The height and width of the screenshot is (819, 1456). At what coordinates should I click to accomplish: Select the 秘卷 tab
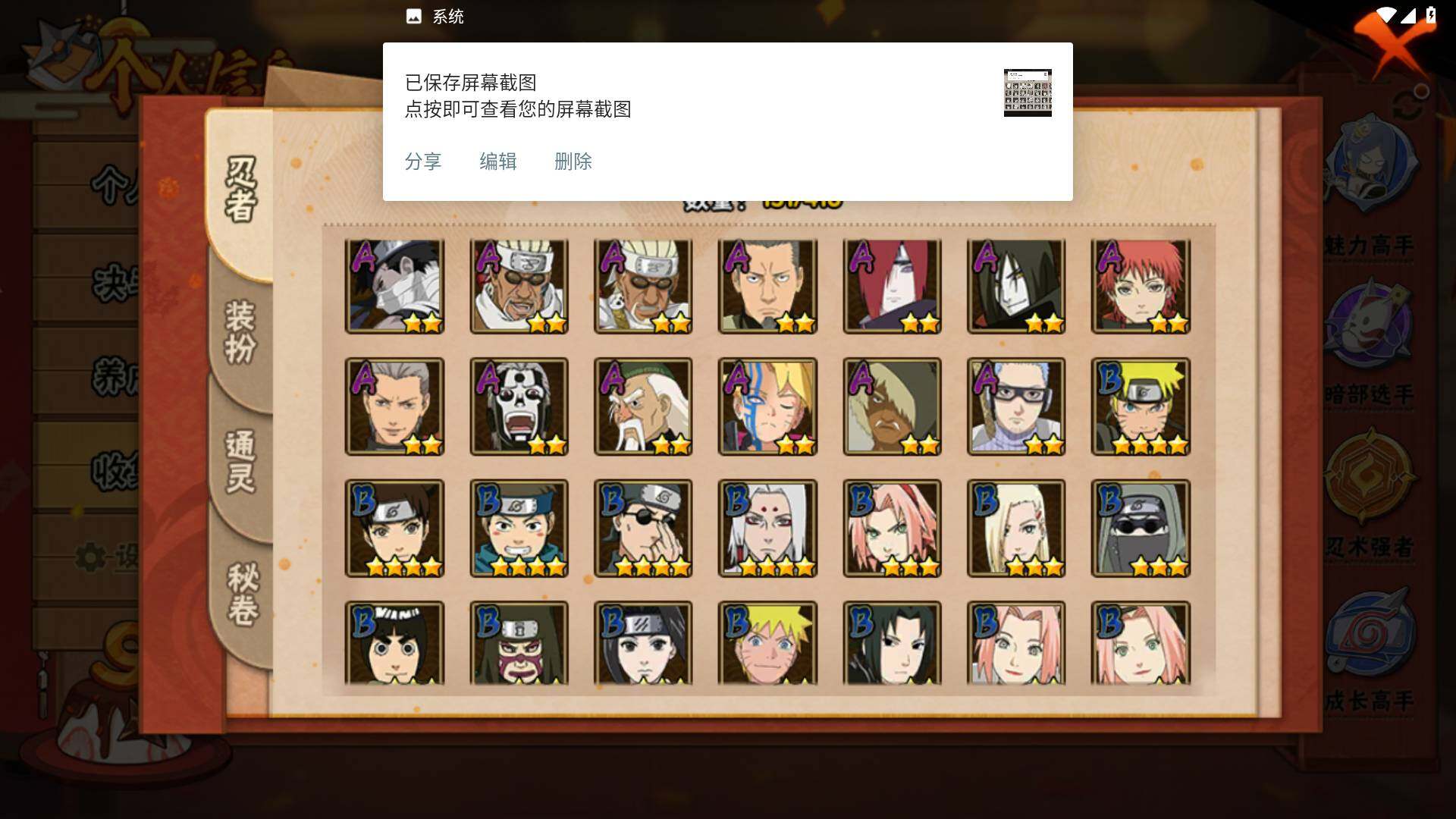243,593
